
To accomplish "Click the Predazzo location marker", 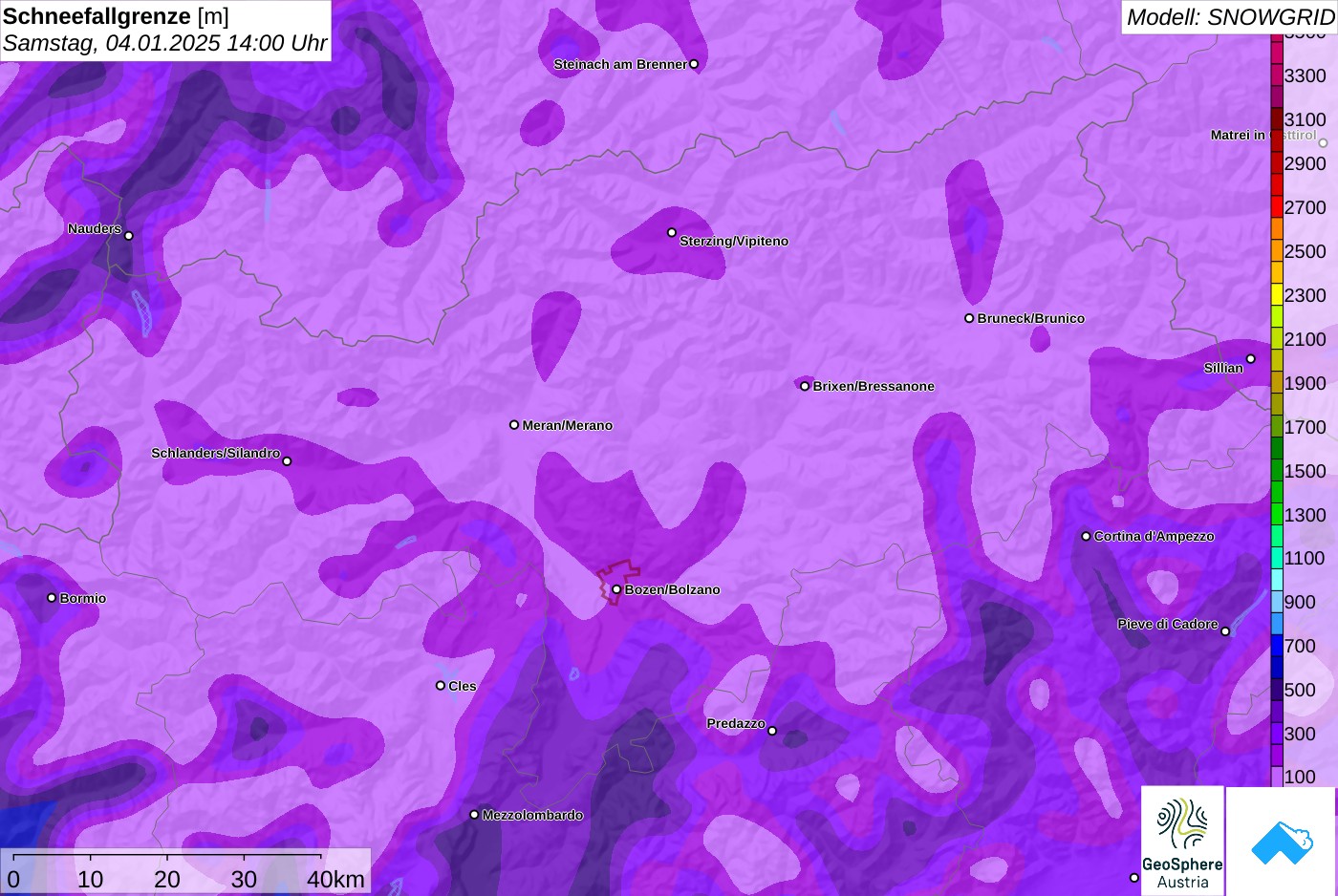I will (x=772, y=731).
